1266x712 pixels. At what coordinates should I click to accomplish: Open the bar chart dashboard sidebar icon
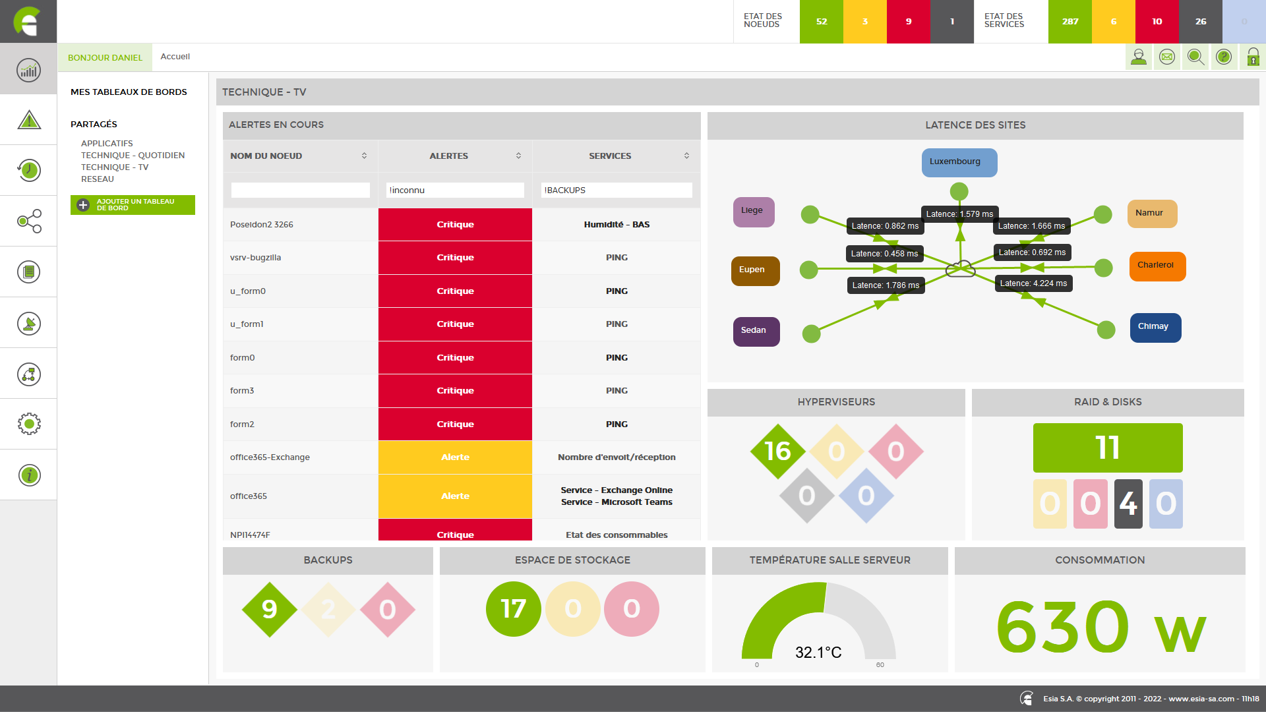tap(28, 70)
